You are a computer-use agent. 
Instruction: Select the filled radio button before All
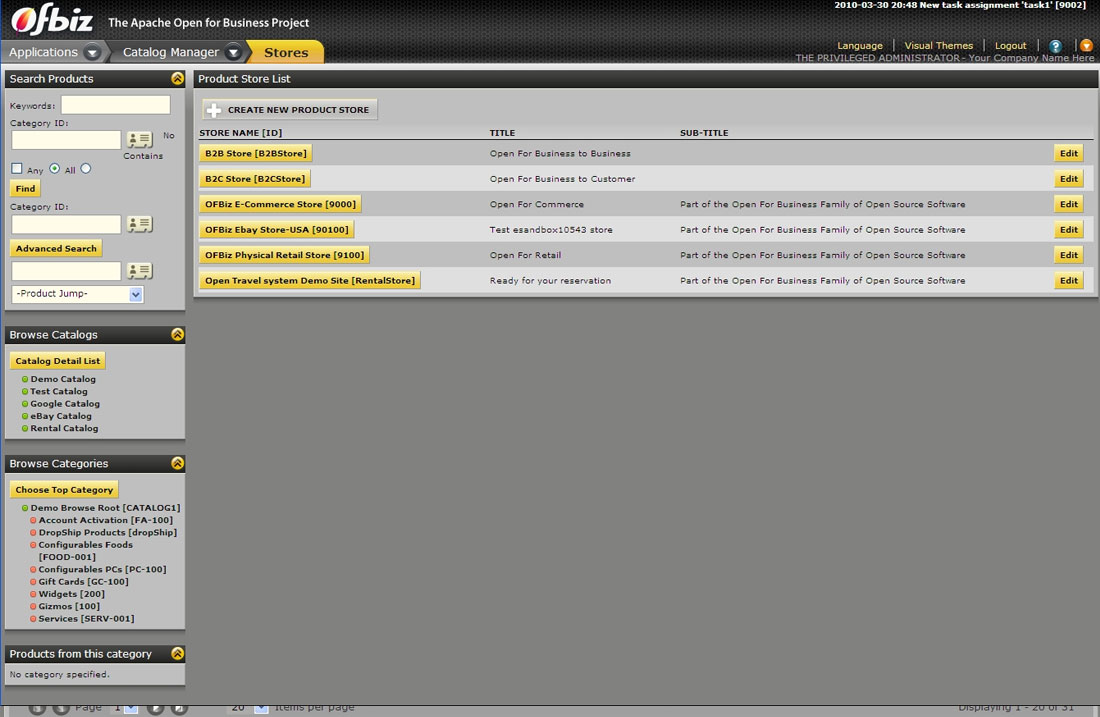55,168
